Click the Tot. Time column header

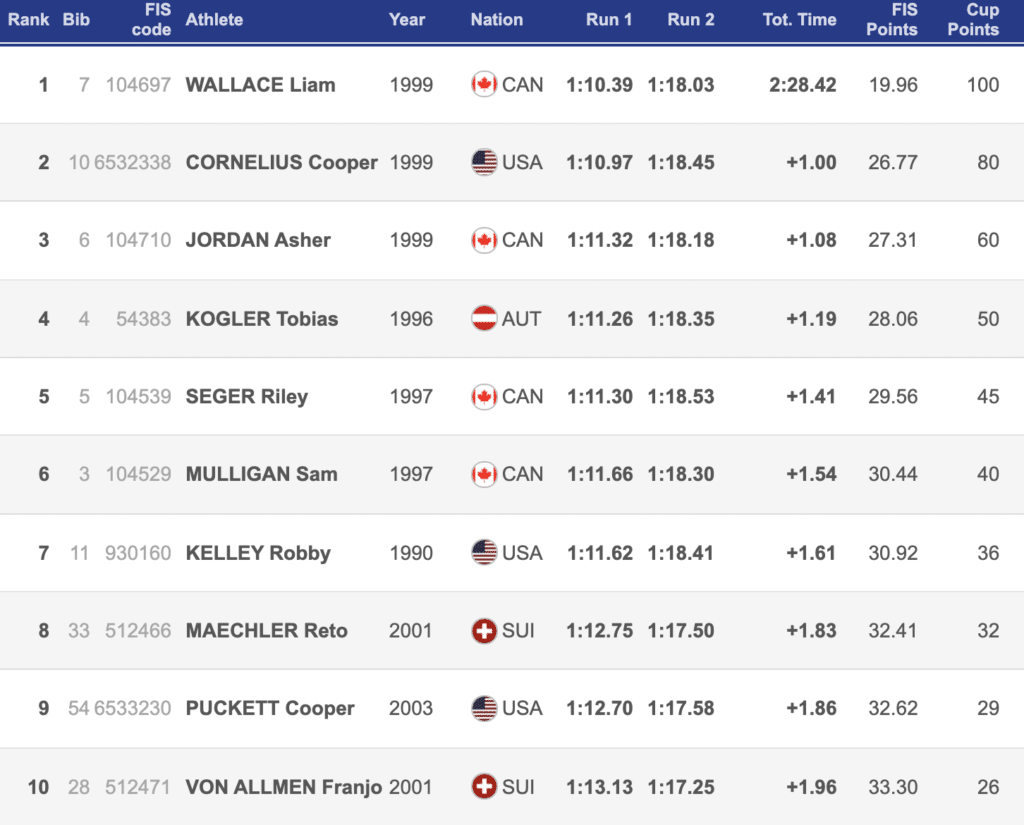coord(799,20)
